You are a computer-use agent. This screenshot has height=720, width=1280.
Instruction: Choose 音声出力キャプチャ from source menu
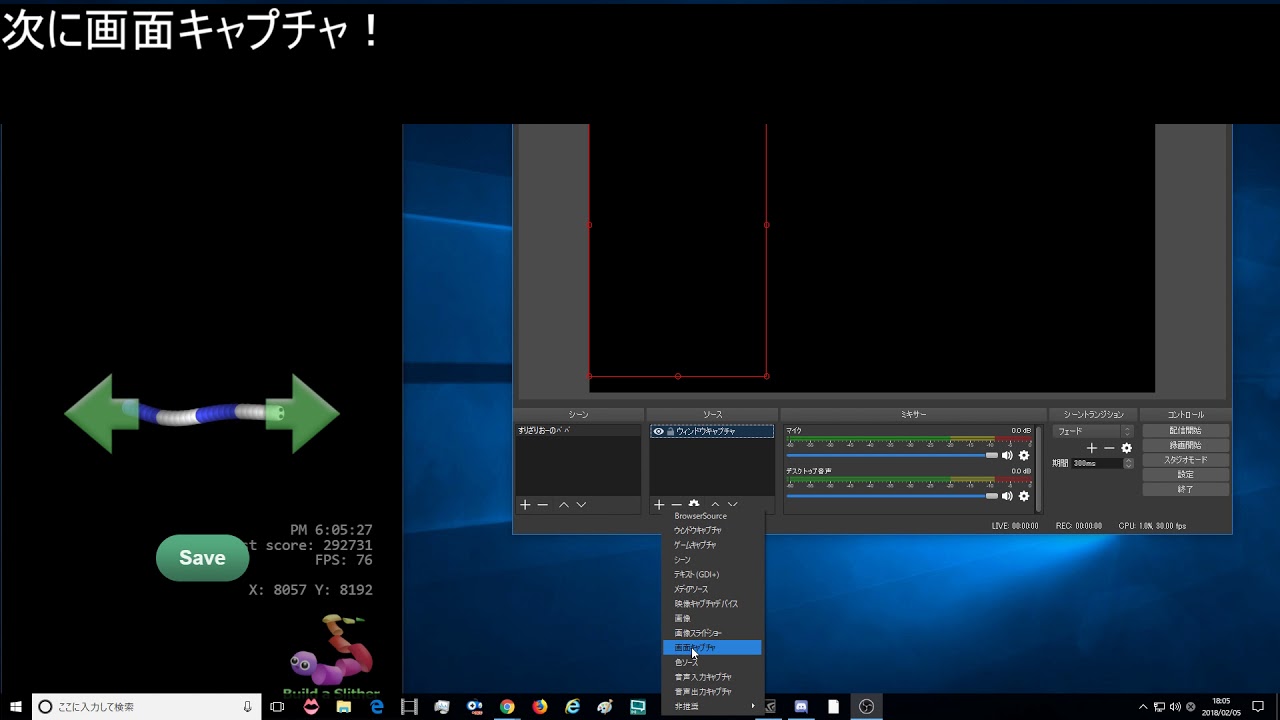click(714, 691)
